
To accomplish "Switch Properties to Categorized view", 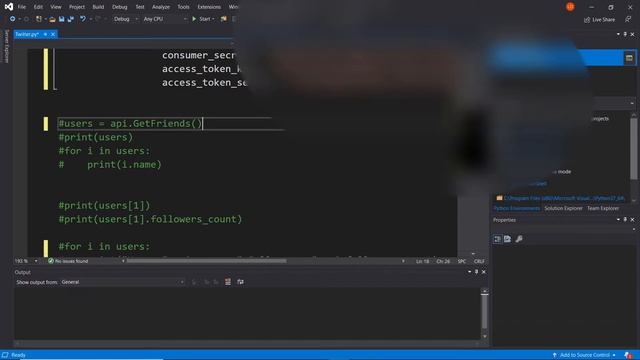I will (497, 239).
